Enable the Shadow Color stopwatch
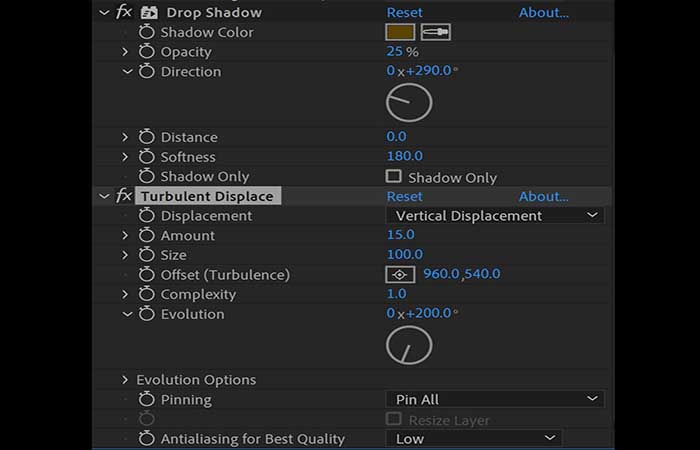This screenshot has width=700, height=450. [146, 32]
